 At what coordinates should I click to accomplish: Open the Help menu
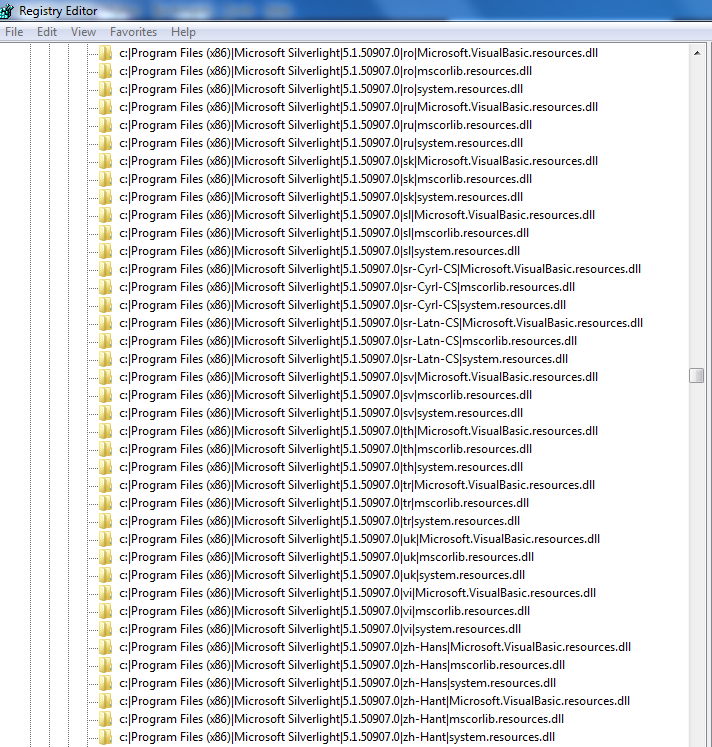point(183,32)
